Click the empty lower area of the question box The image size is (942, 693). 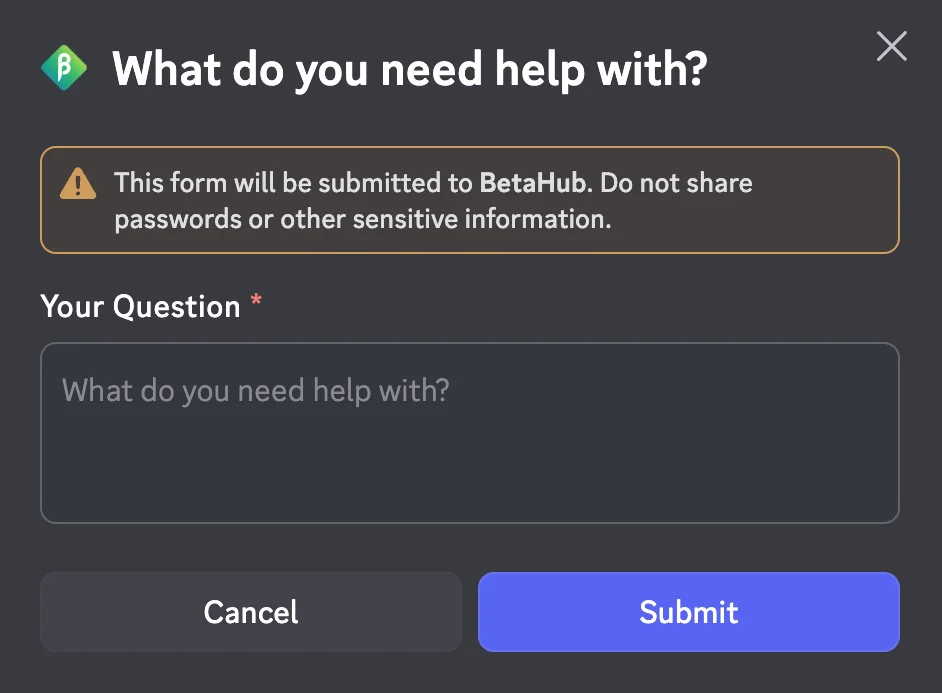[x=469, y=480]
